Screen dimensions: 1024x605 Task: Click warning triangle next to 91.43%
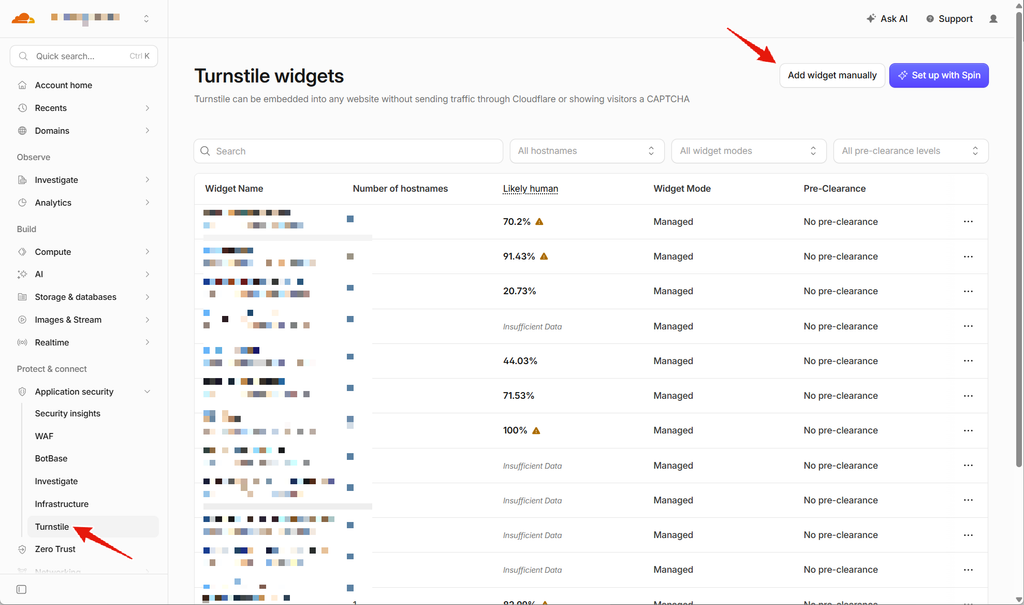pos(544,256)
